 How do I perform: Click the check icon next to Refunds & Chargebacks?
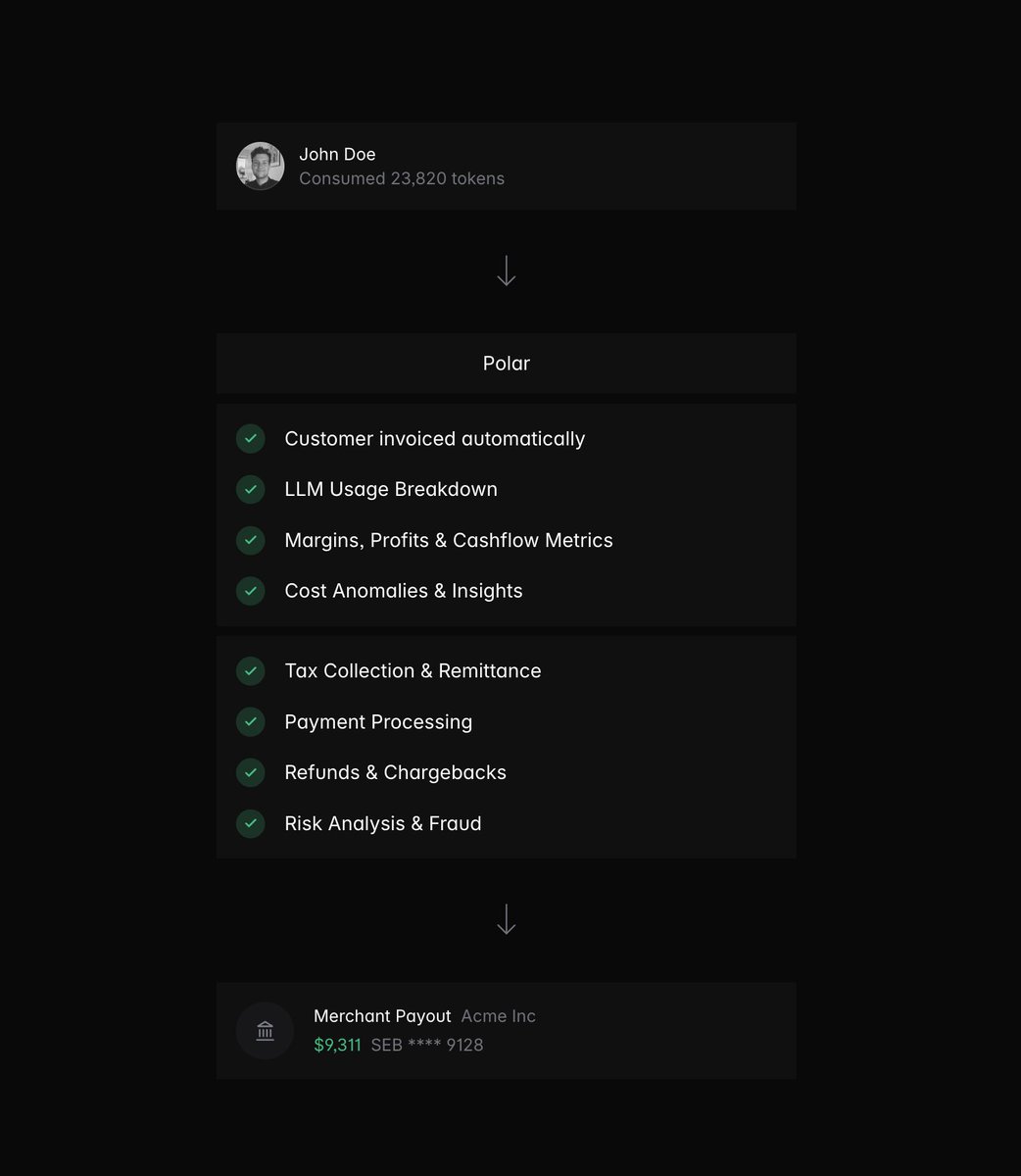click(x=251, y=772)
